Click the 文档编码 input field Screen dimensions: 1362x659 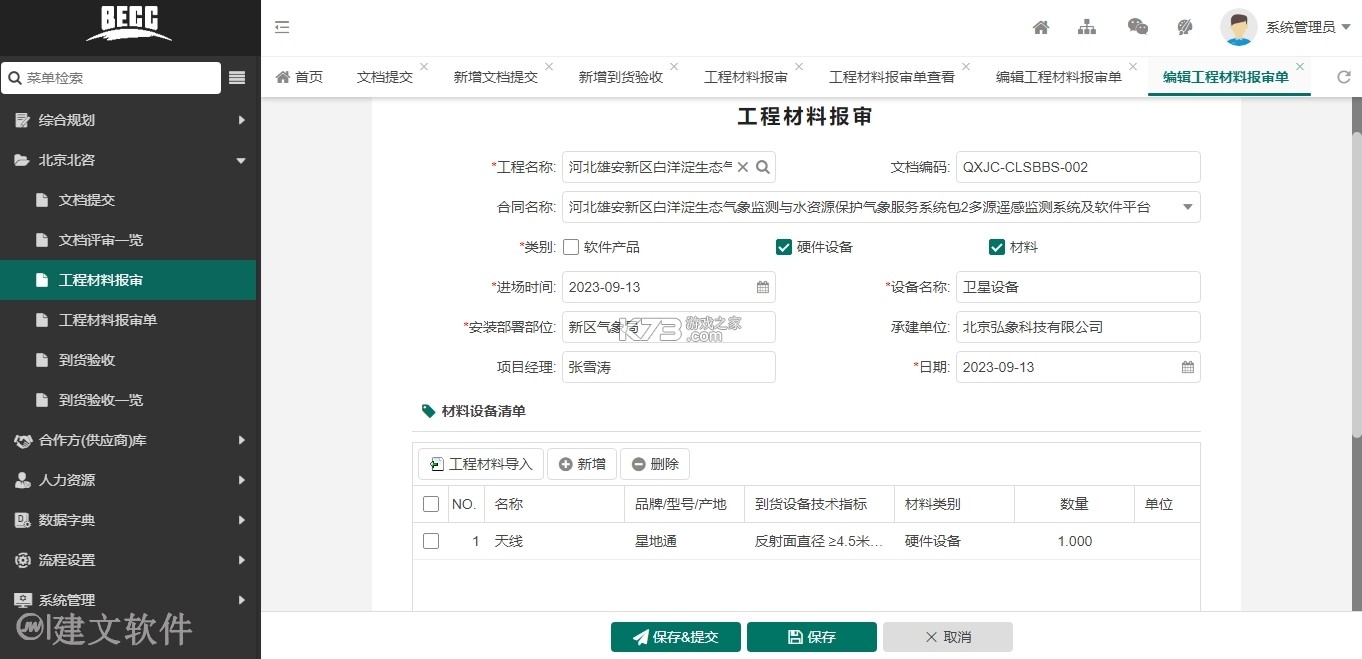pyautogui.click(x=1078, y=167)
